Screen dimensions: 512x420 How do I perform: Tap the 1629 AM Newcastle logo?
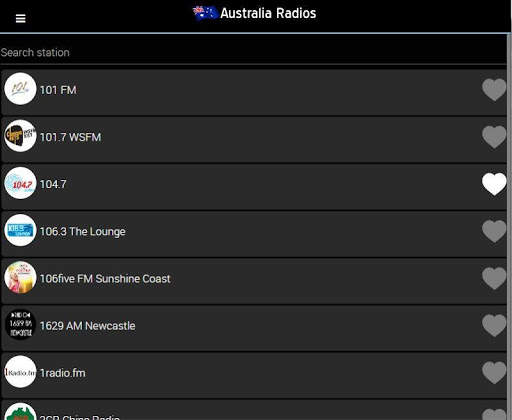click(20, 324)
